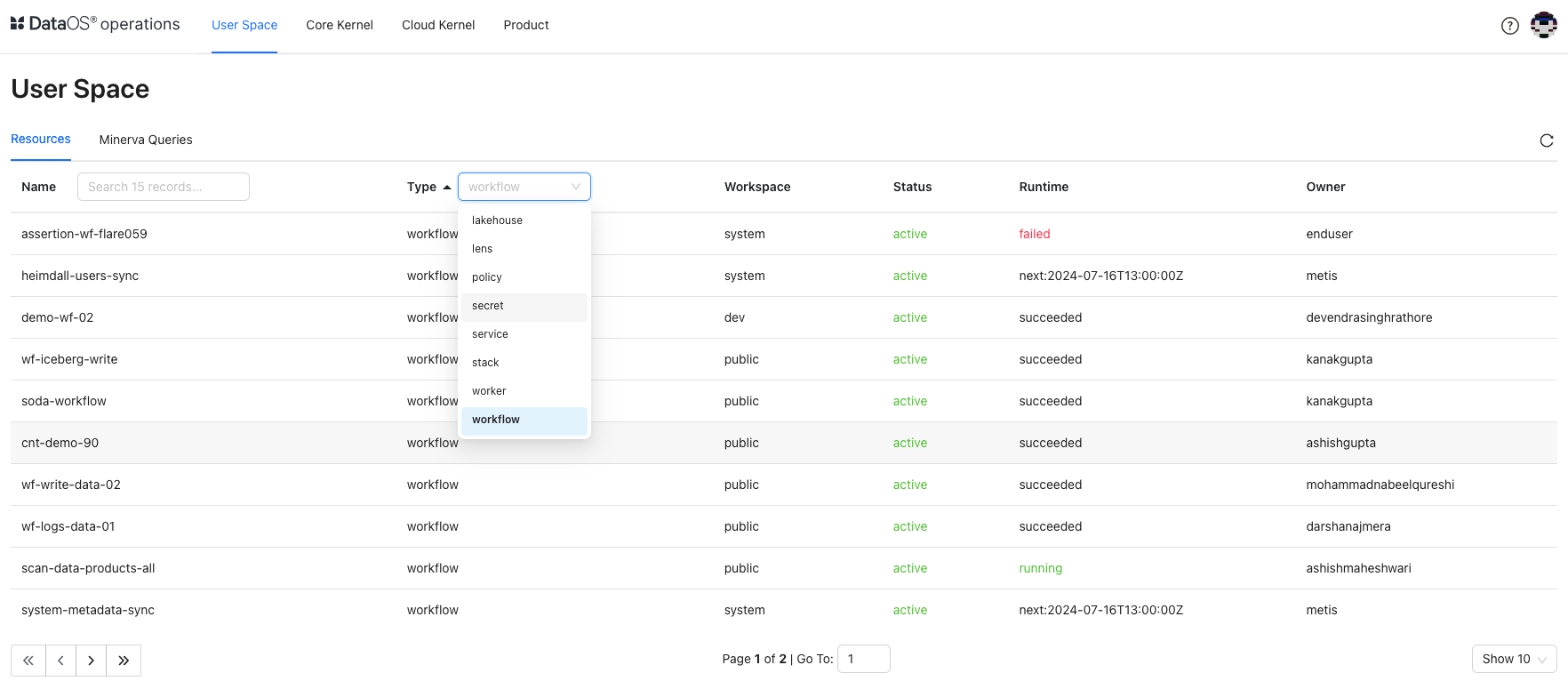
Task: Click the Go To page number field
Action: [x=863, y=659]
